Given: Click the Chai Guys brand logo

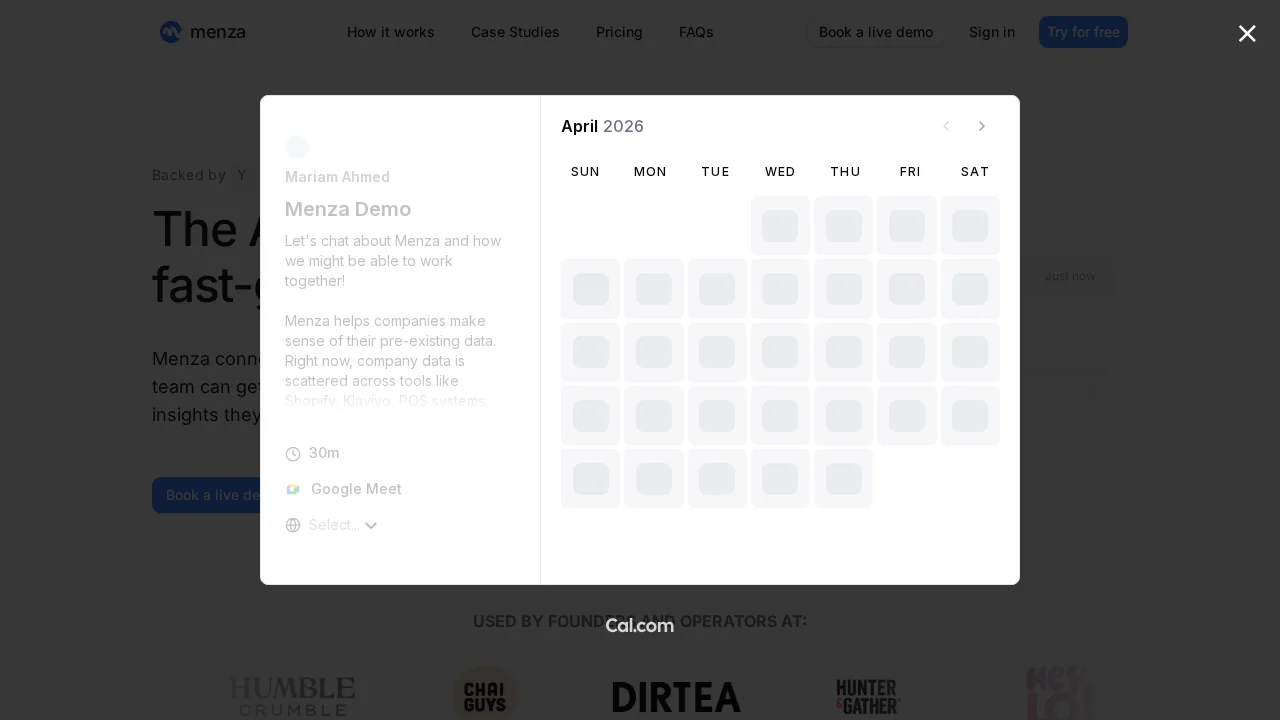Looking at the screenshot, I should [484, 694].
